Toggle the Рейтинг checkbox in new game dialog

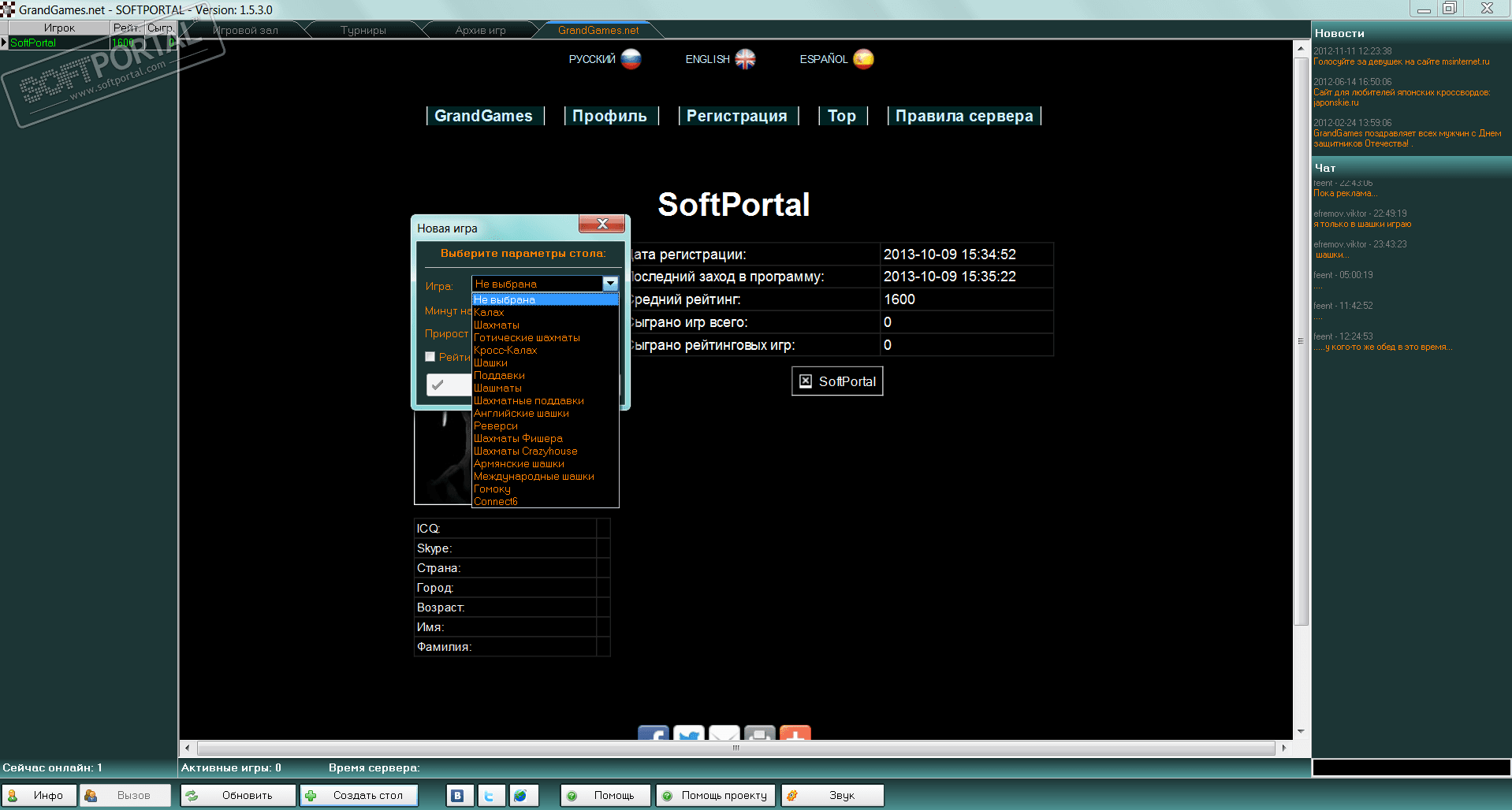coord(430,357)
